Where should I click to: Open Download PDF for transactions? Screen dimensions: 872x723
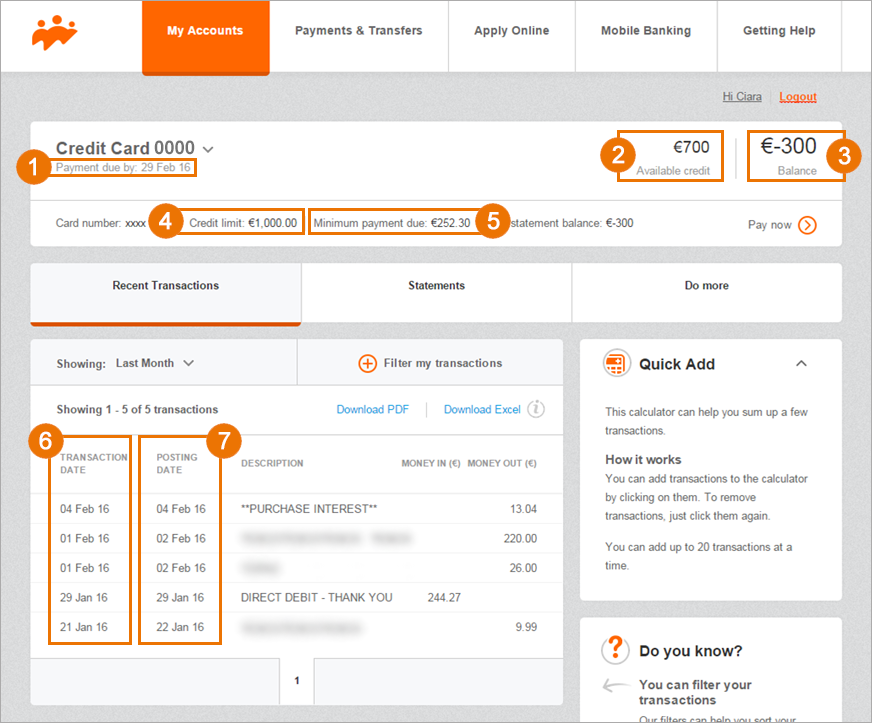[373, 409]
